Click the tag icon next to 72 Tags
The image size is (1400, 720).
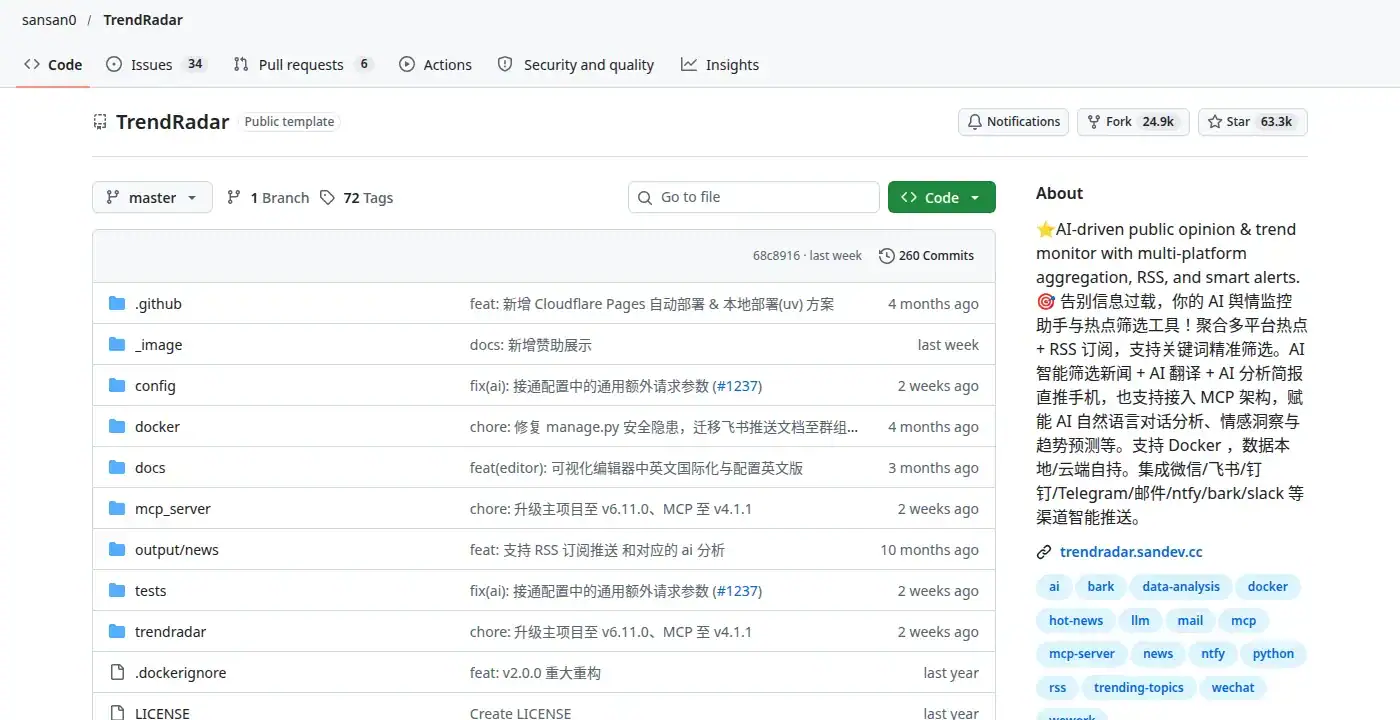pos(327,198)
